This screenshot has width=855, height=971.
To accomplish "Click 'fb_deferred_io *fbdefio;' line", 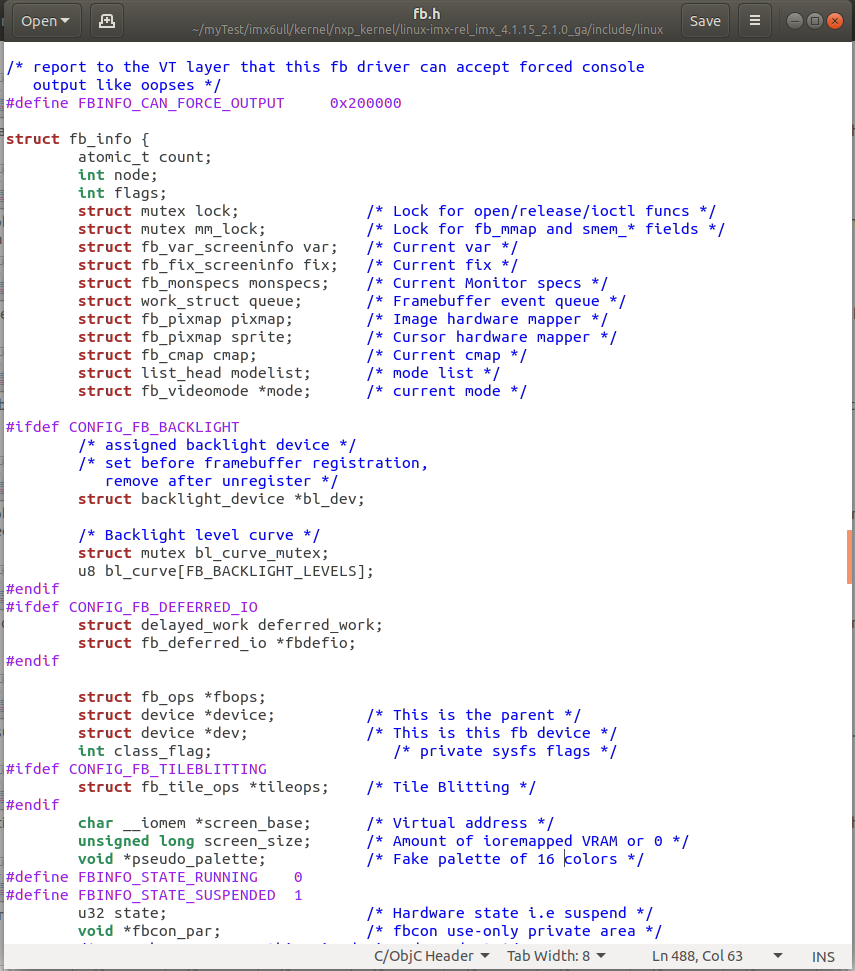I will coord(248,642).
